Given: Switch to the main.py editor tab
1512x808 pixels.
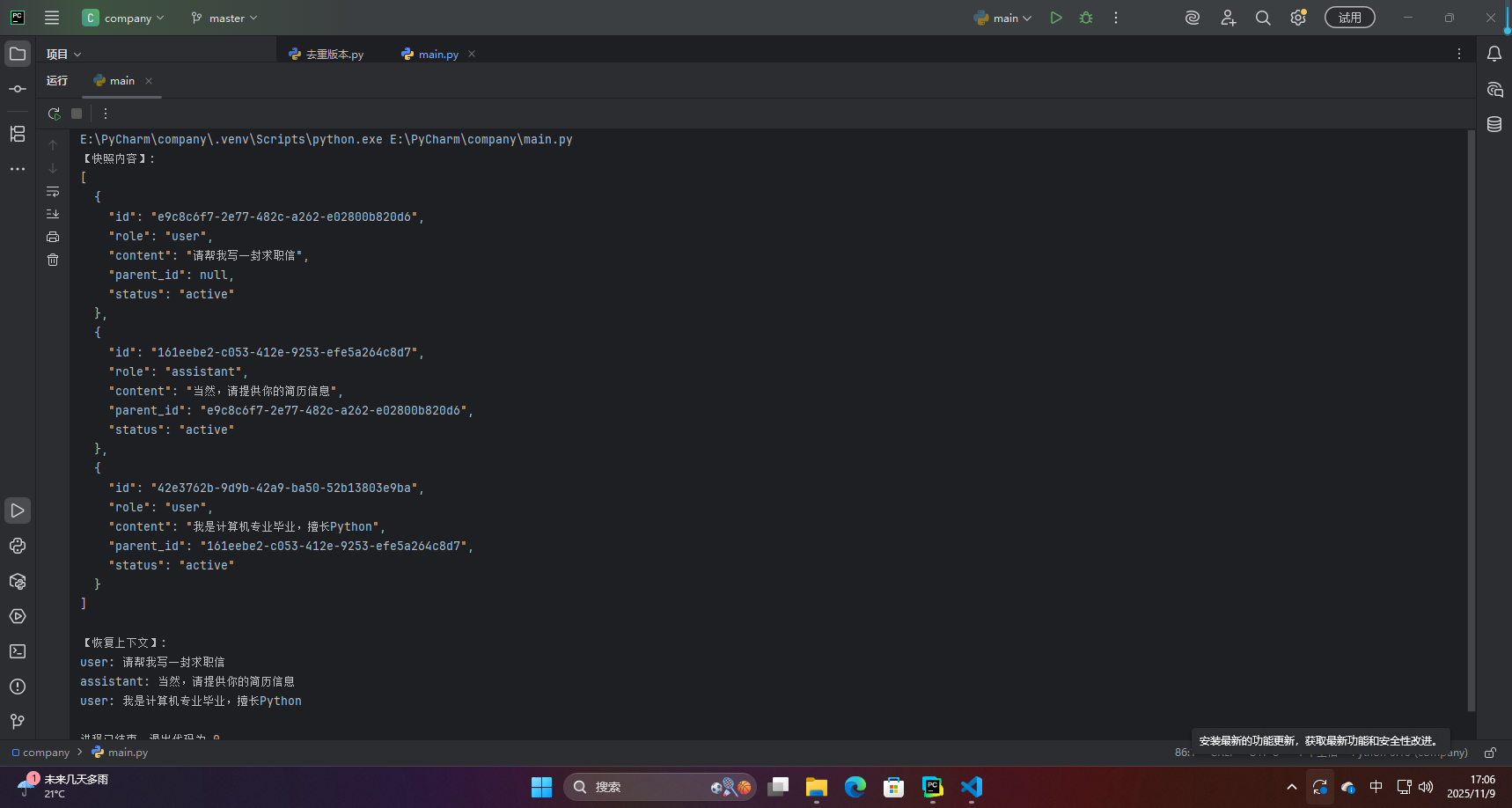Looking at the screenshot, I should coord(429,54).
